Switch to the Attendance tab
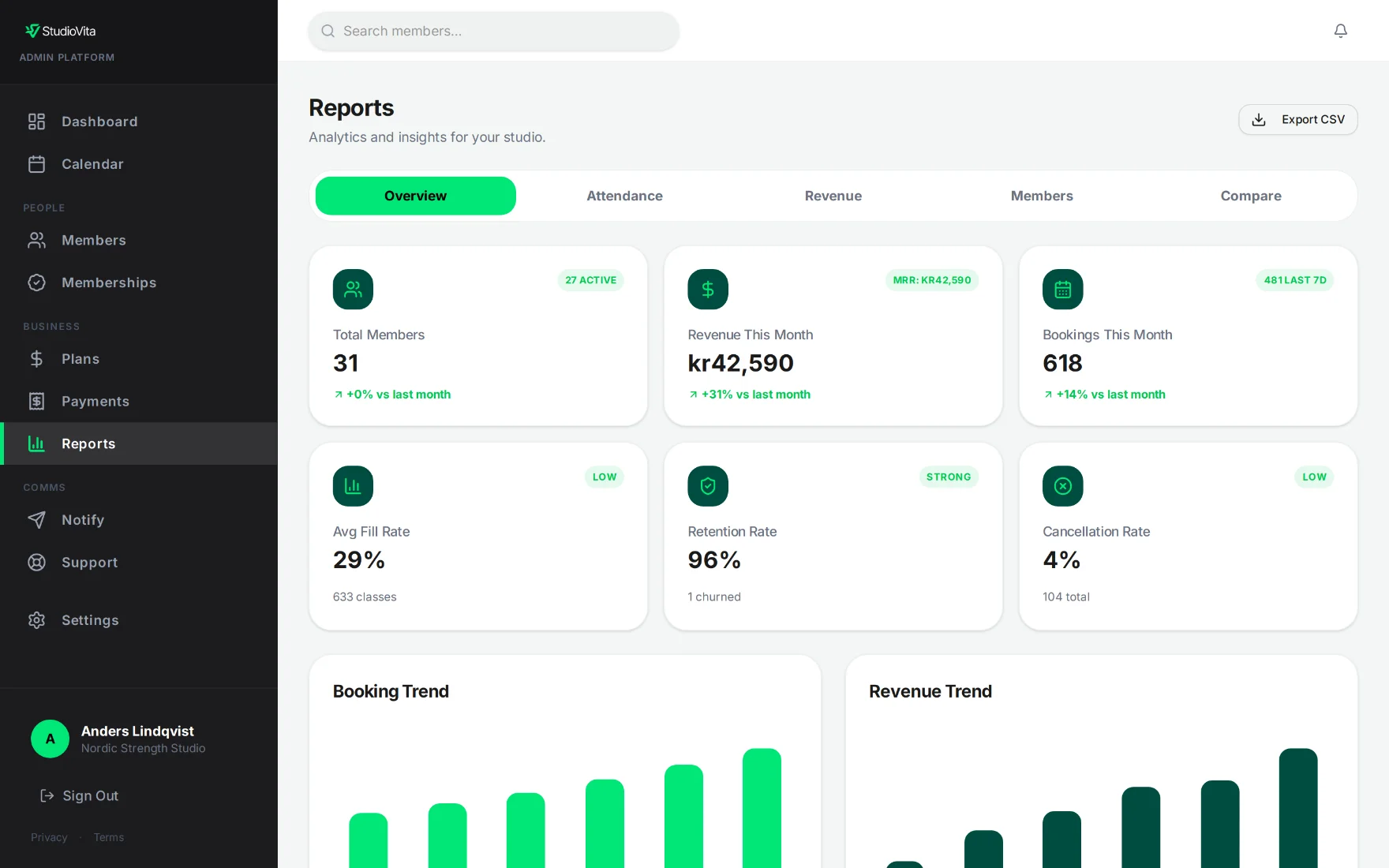 point(624,196)
